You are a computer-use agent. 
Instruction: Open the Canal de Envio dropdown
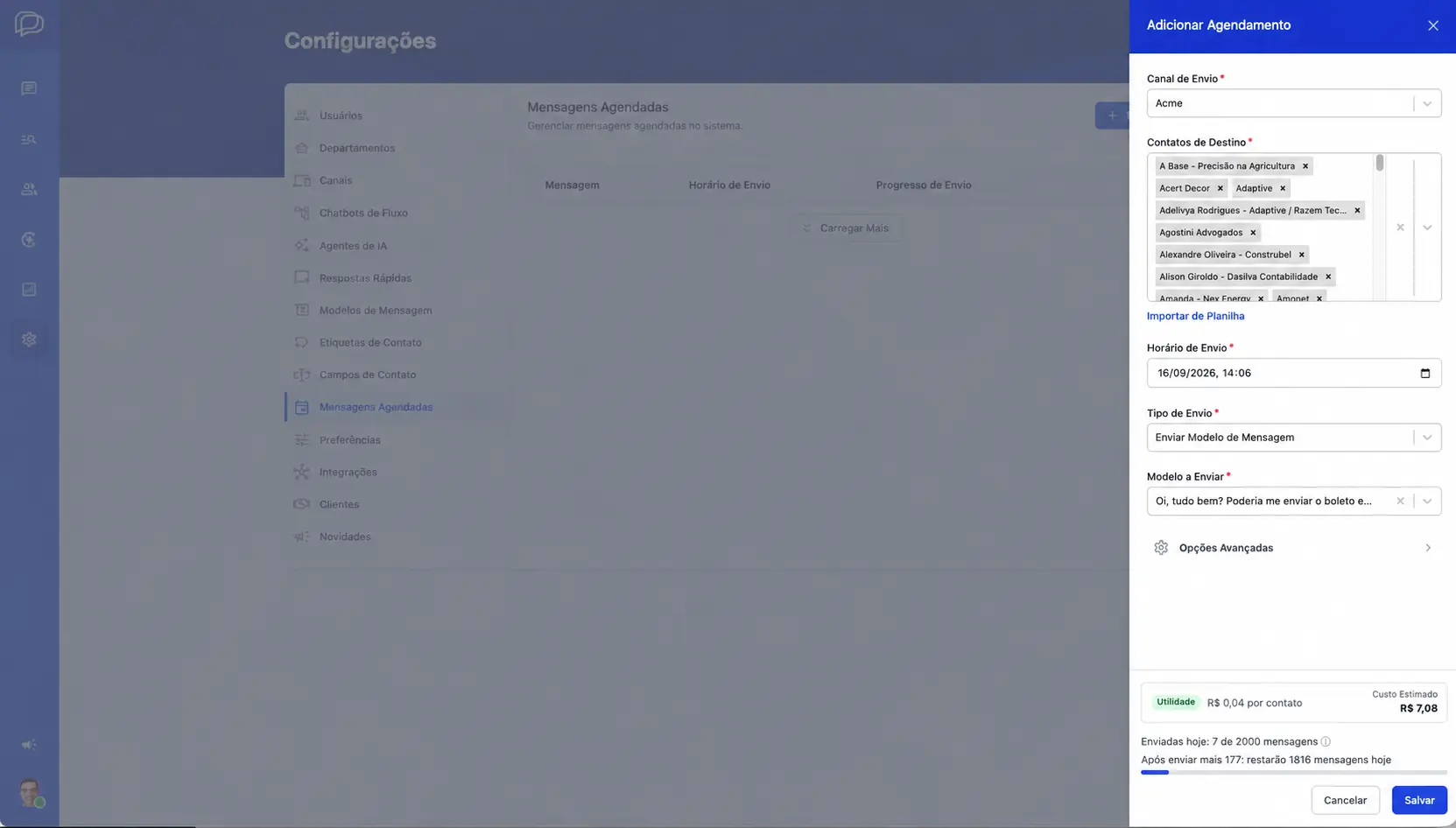coord(1293,103)
